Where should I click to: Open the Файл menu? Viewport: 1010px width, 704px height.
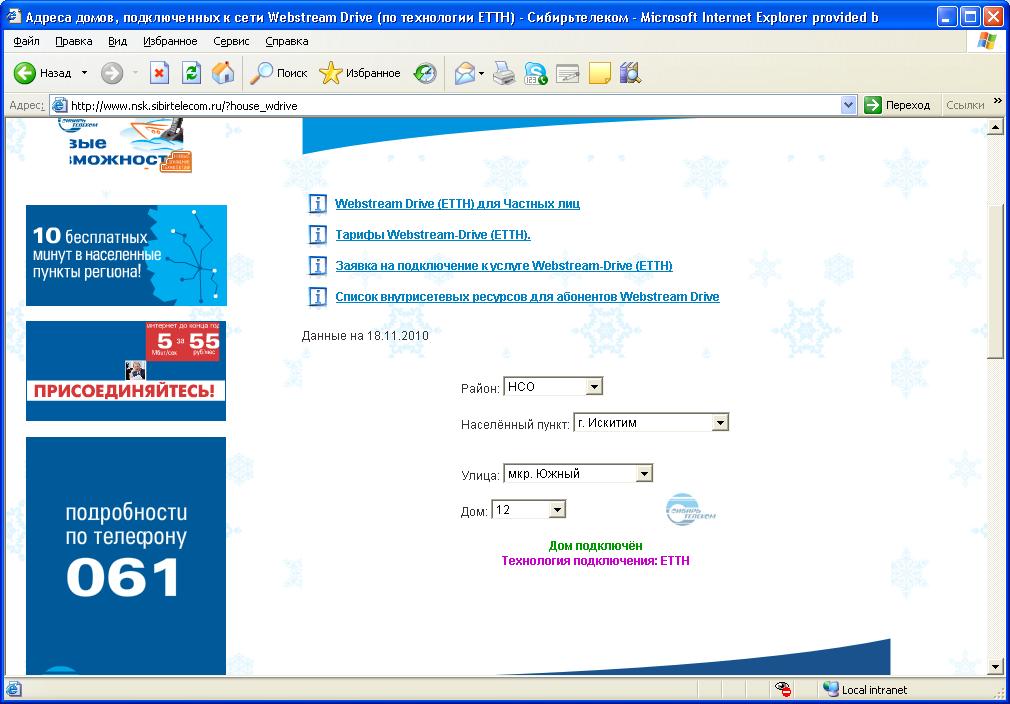pos(26,41)
